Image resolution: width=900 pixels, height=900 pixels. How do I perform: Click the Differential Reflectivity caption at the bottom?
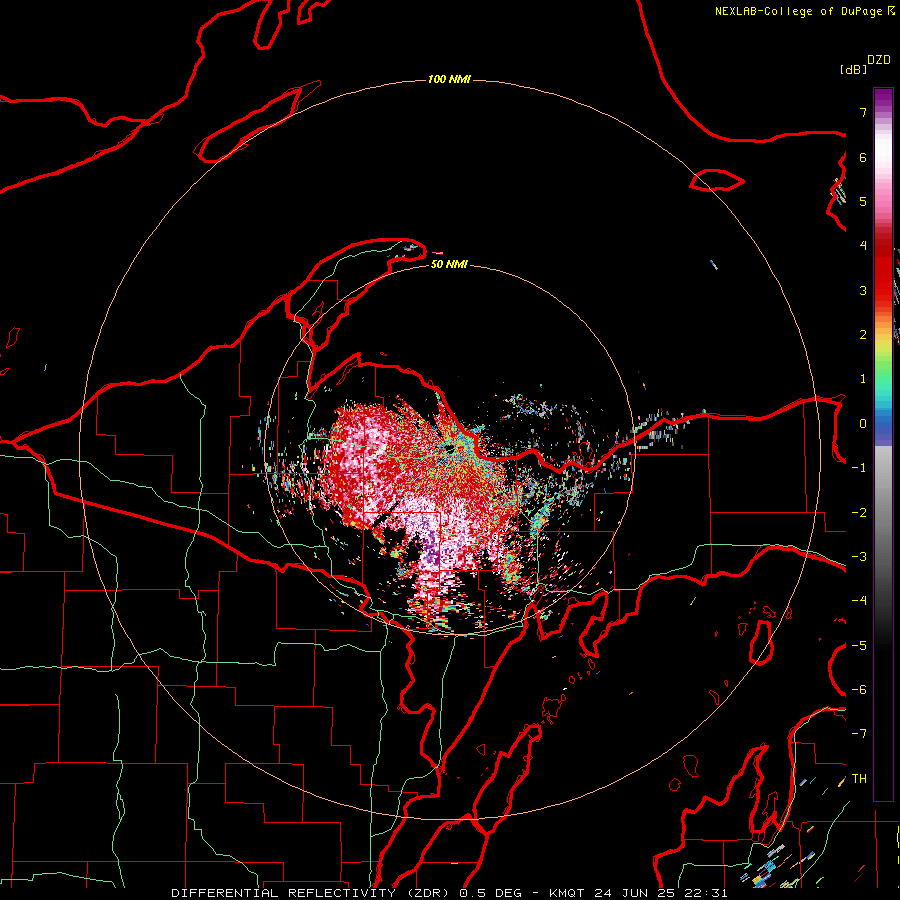tap(449, 893)
